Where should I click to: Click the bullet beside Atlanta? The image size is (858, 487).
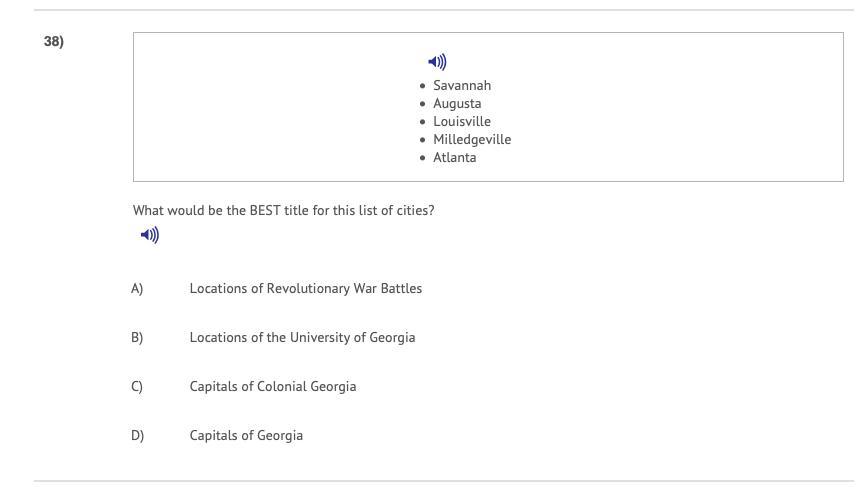click(423, 159)
